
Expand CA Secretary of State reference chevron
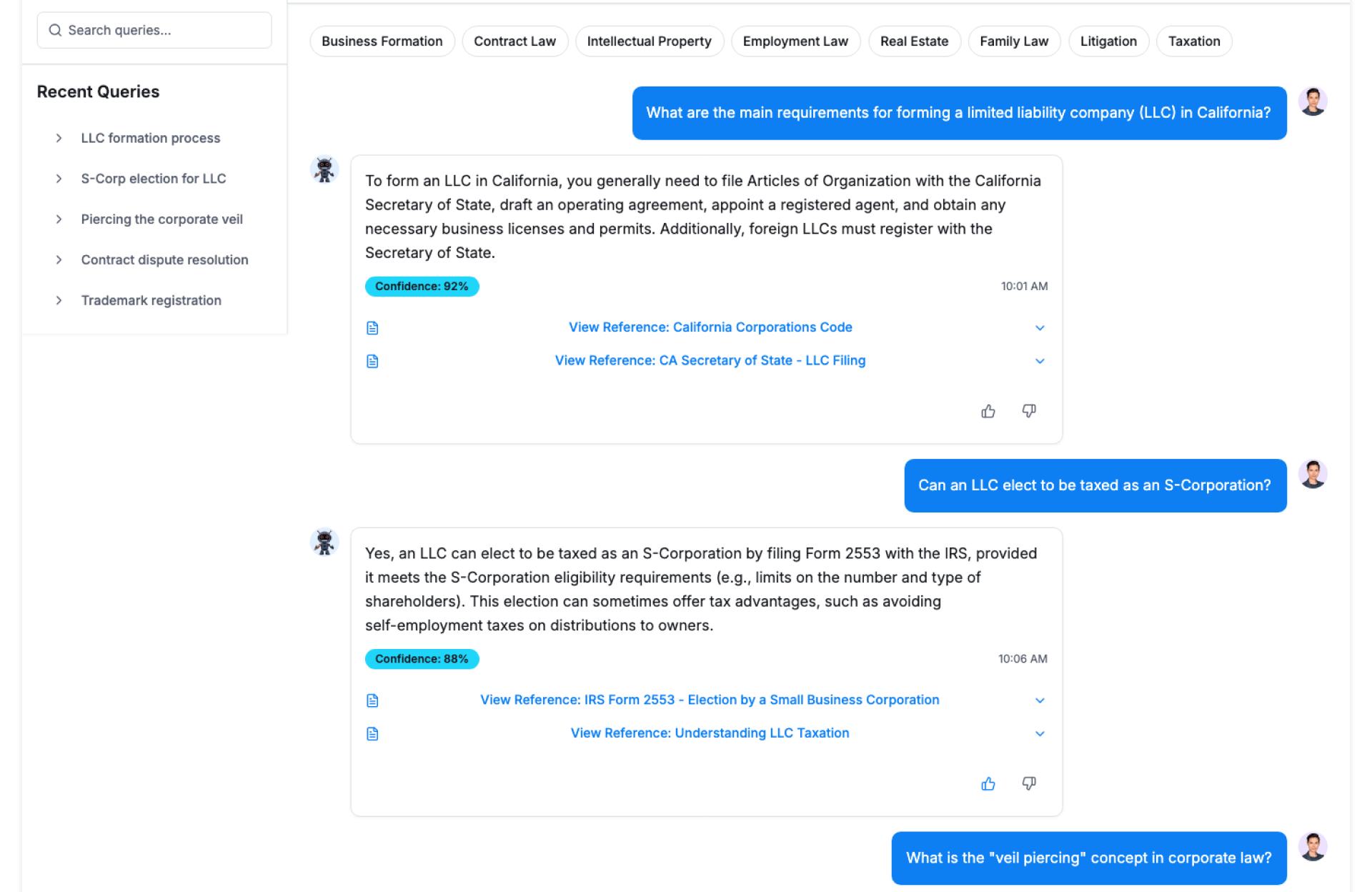tap(1040, 361)
